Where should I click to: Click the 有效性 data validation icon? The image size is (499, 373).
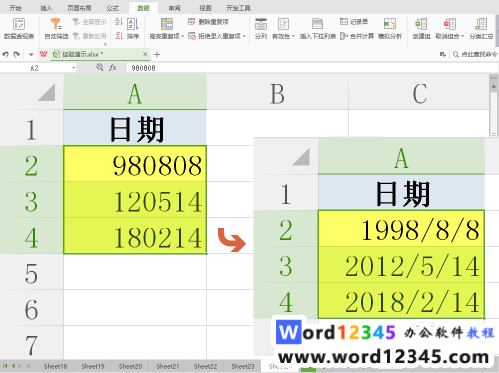[283, 24]
